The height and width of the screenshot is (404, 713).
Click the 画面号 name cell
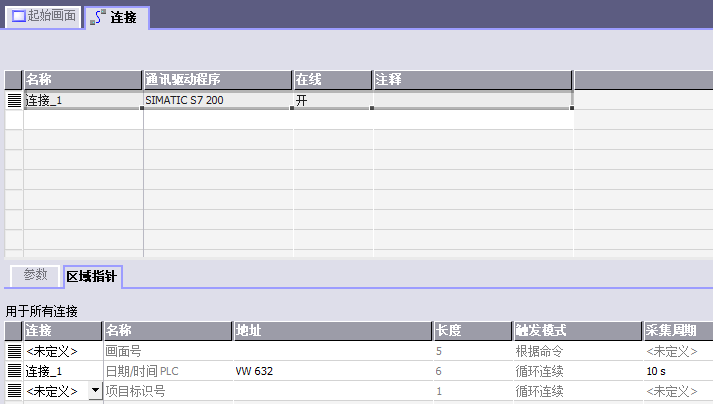coord(168,351)
